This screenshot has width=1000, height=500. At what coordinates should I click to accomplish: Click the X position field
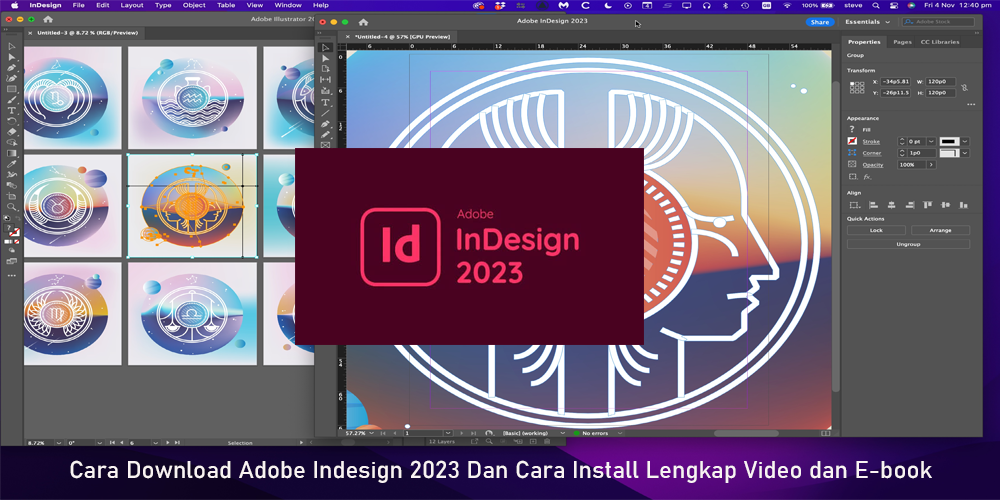click(x=895, y=82)
